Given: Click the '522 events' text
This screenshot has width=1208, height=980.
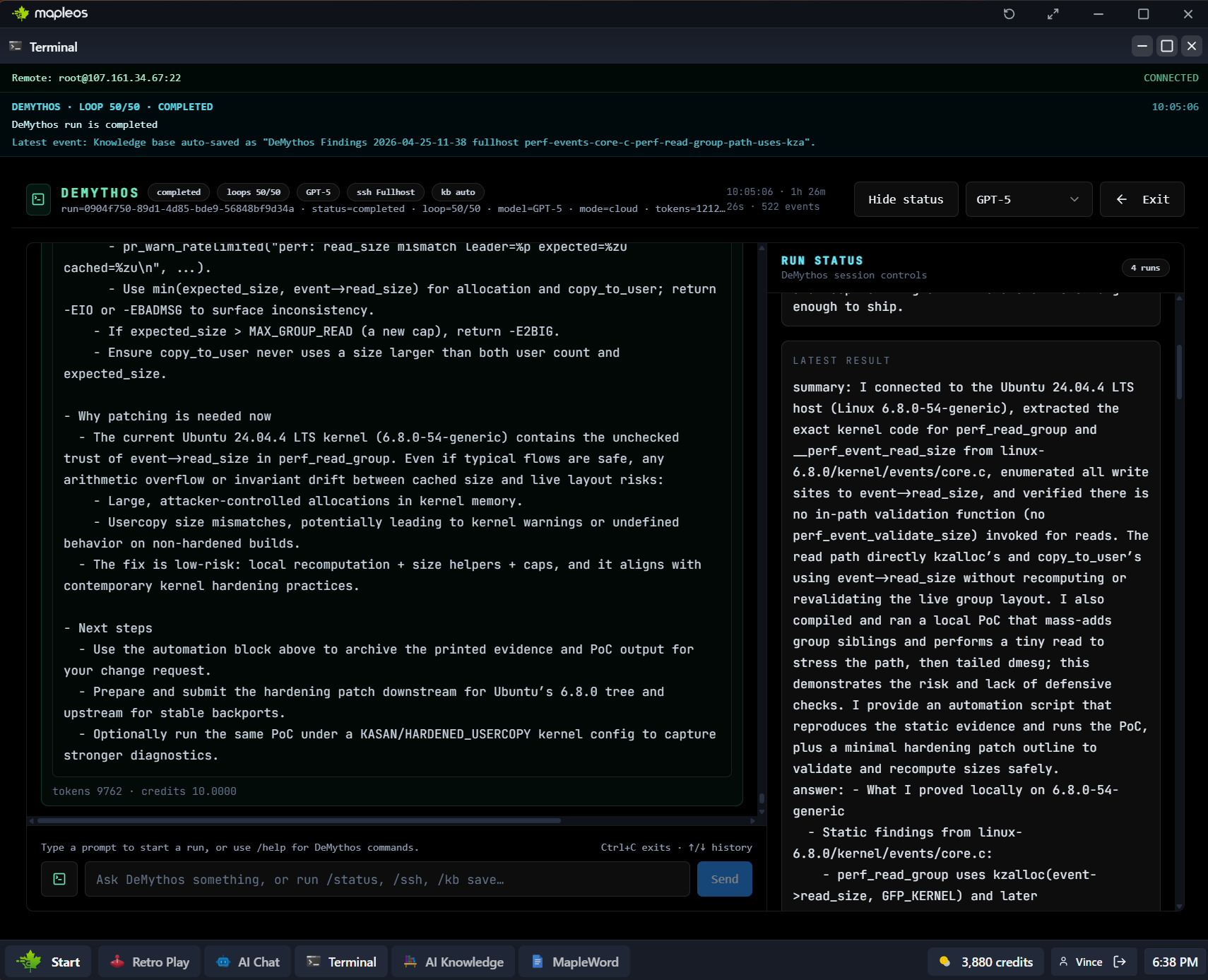Looking at the screenshot, I should 790,206.
